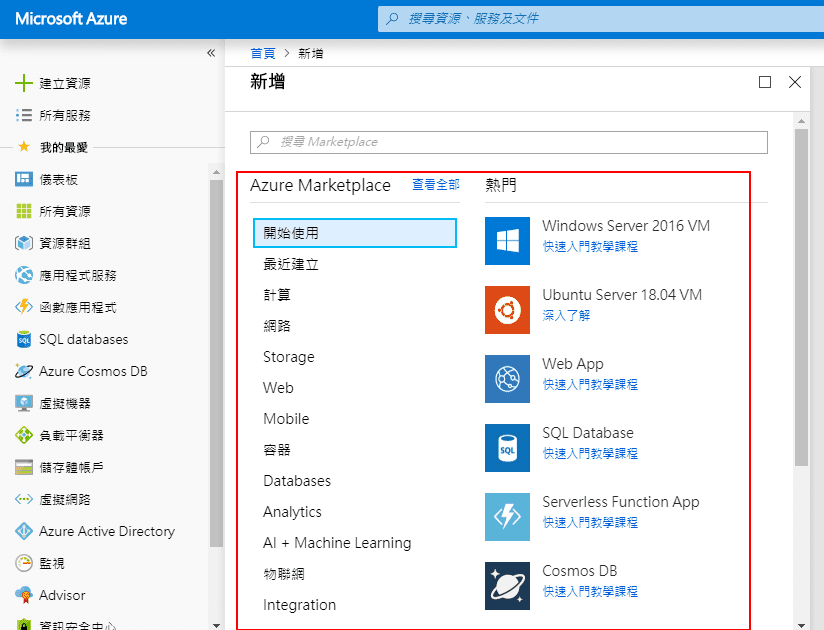Image resolution: width=824 pixels, height=630 pixels.
Task: Click the green plus icon for 建立資源
Action: tap(24, 83)
